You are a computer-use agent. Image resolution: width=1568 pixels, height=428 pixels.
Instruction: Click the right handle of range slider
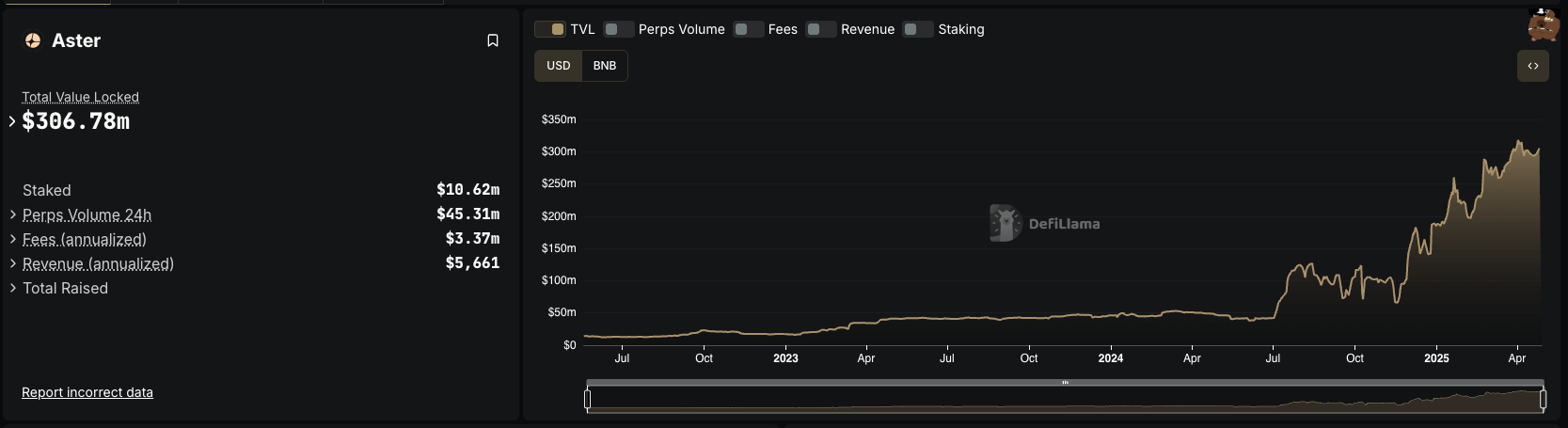coord(1543,400)
